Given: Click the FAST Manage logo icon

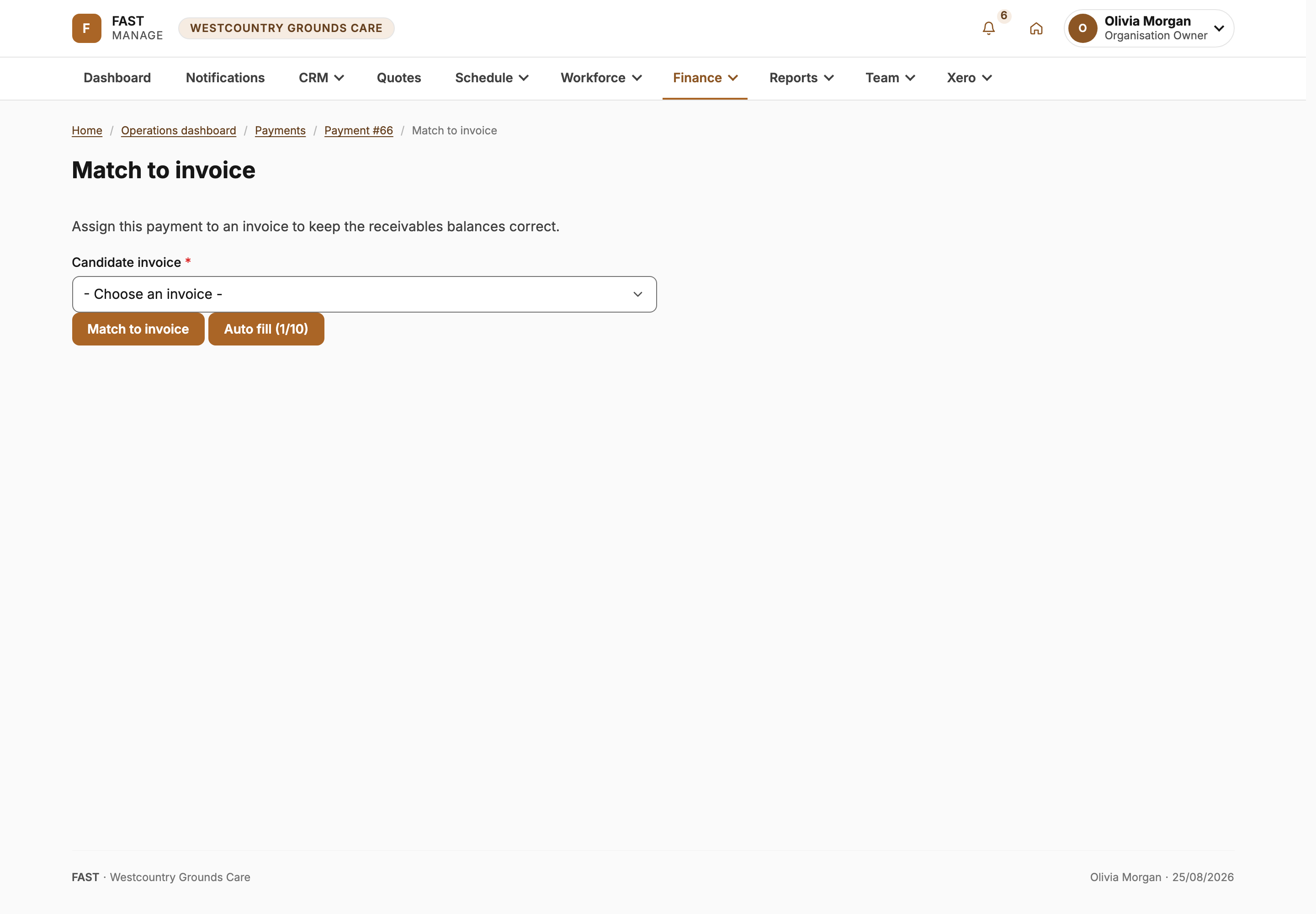Looking at the screenshot, I should [x=86, y=28].
